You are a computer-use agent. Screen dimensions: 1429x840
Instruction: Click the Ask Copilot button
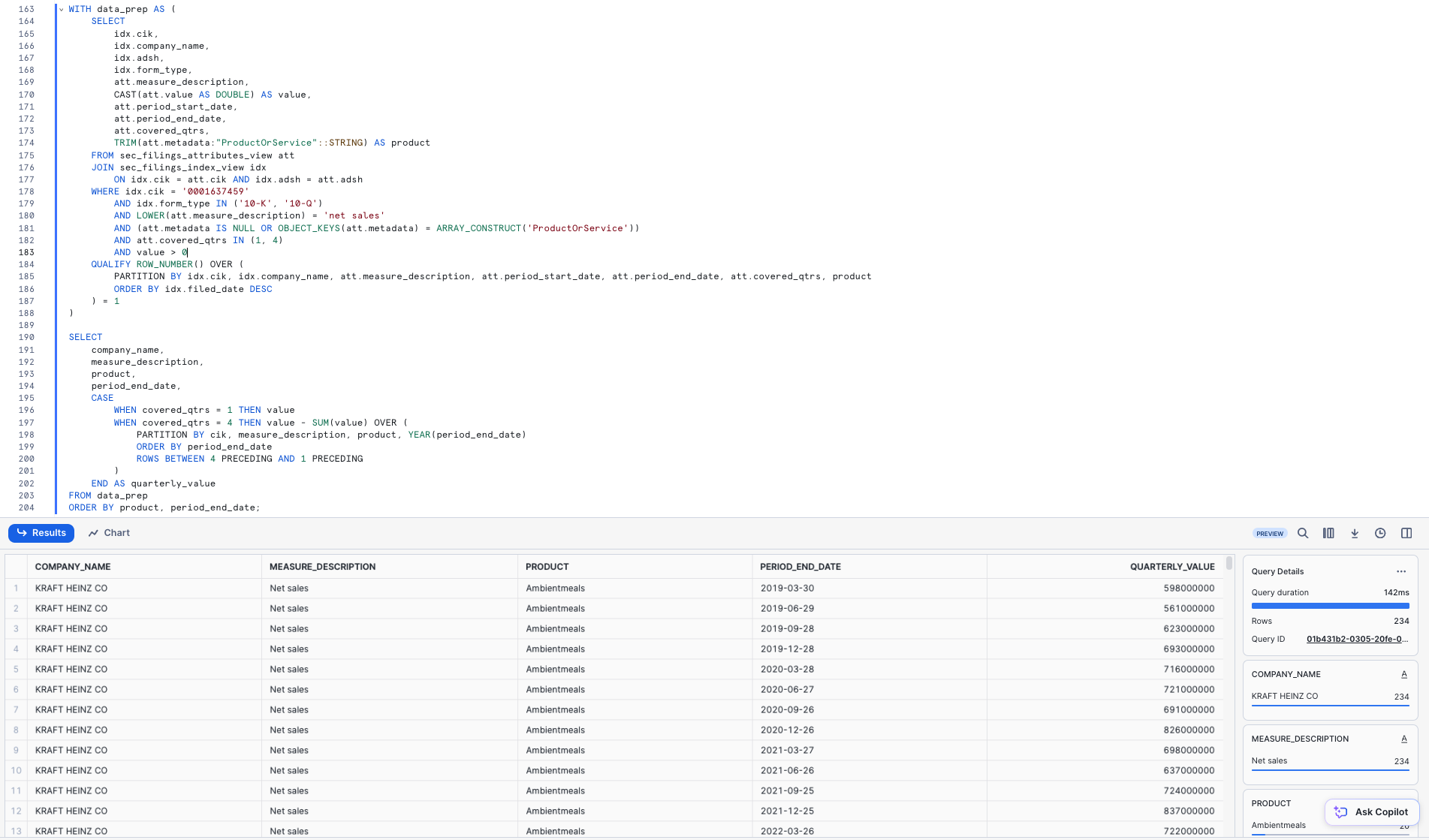tap(1372, 811)
